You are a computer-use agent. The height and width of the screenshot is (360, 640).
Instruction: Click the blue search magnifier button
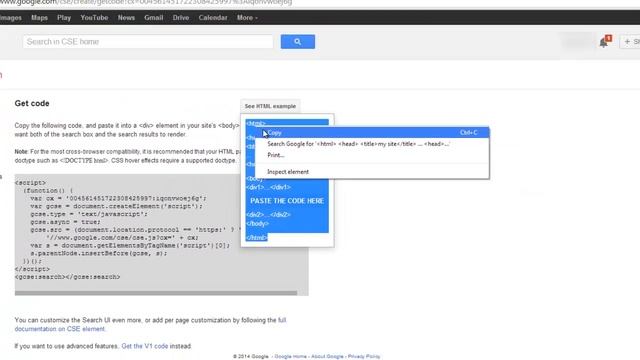click(298, 42)
